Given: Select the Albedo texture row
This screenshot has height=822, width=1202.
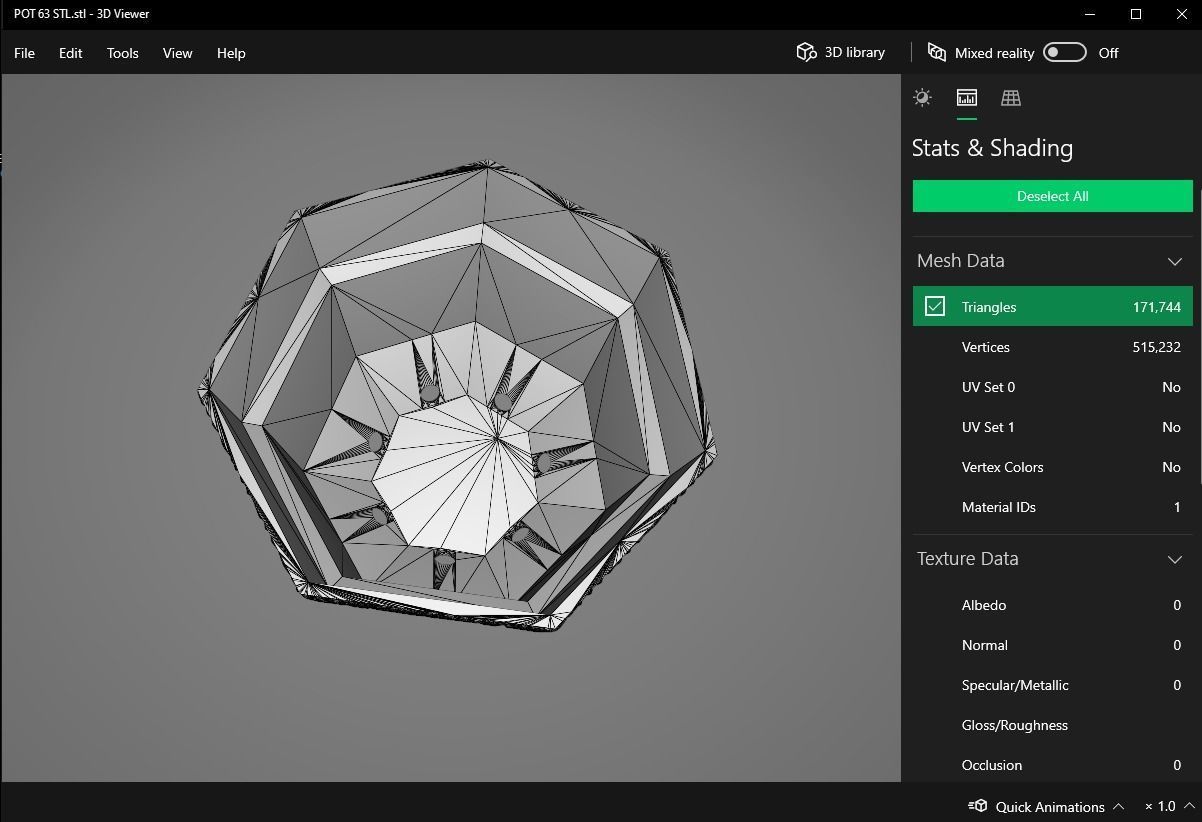Looking at the screenshot, I should click(1052, 605).
